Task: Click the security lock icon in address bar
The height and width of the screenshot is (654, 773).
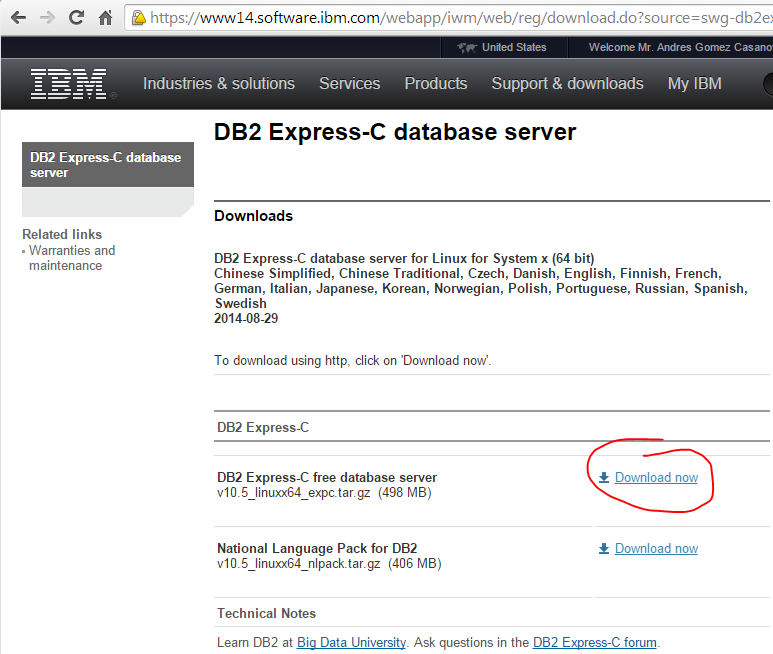Action: point(139,18)
